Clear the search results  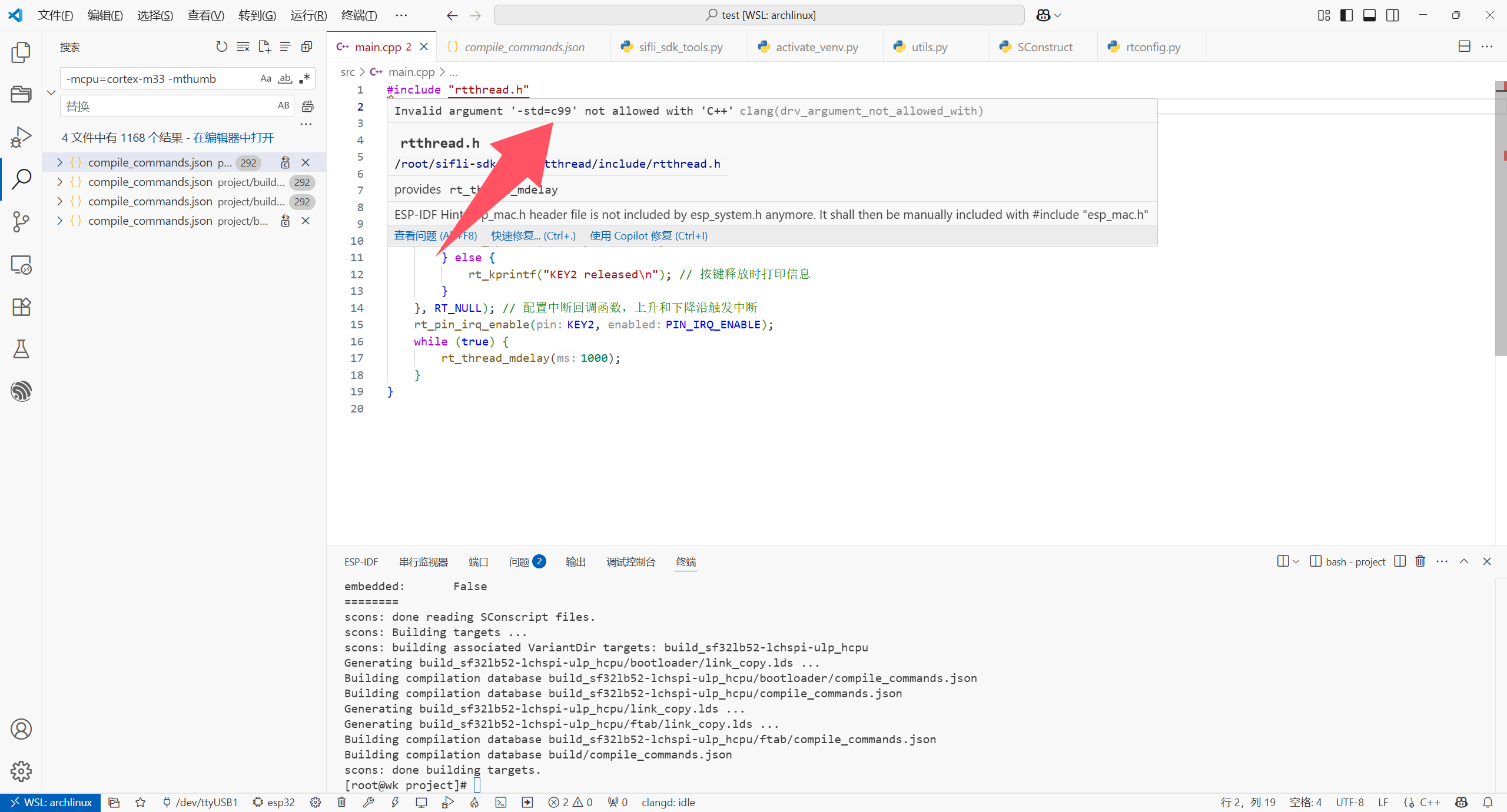coord(243,46)
